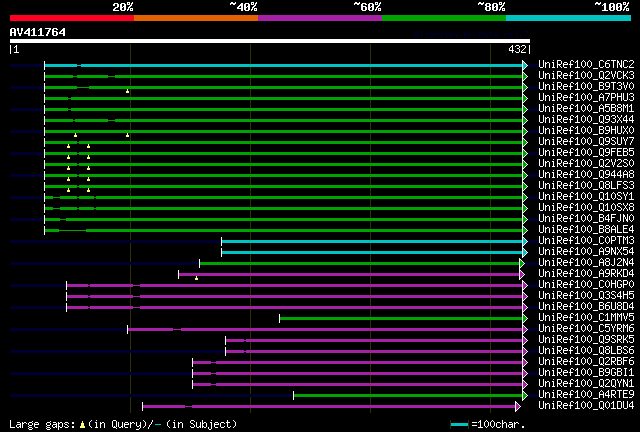Viewport: 640px width, 432px height.
Task: Click the yellow gap marker under A9RKD4 bar
Action: 196,278
